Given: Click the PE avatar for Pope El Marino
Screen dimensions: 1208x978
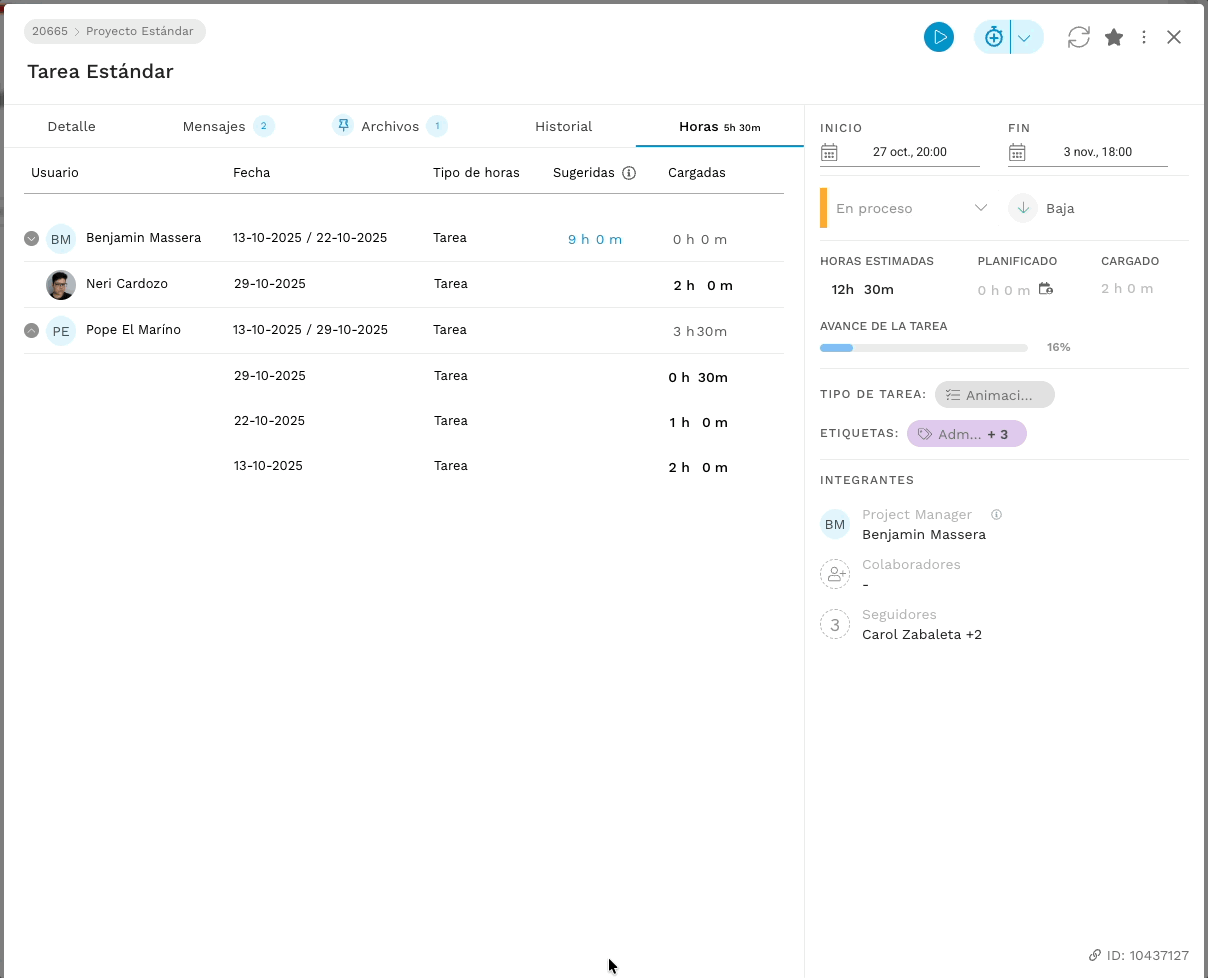Looking at the screenshot, I should click(61, 330).
